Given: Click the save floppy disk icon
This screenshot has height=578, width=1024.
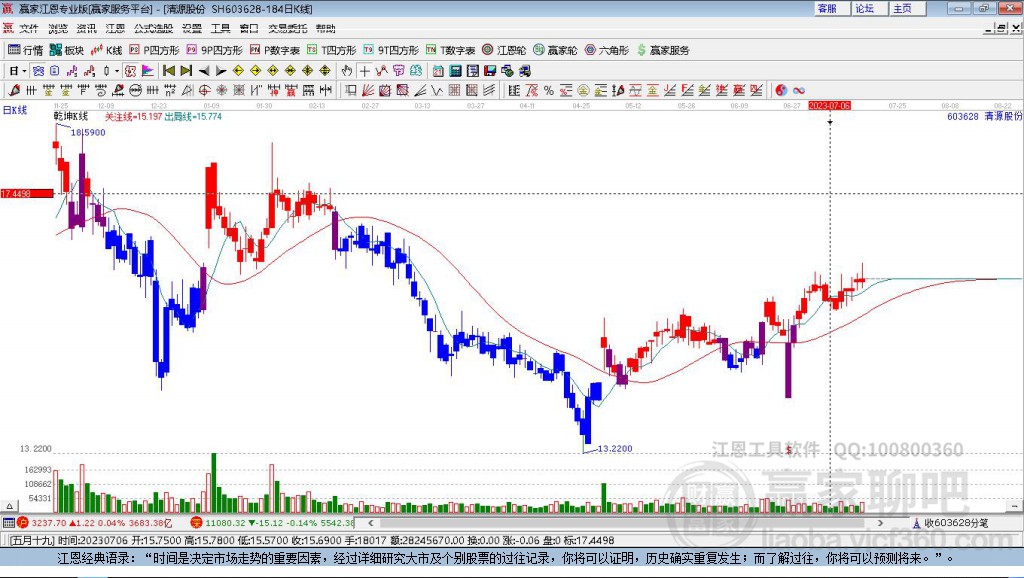Looking at the screenshot, I should 490,71.
